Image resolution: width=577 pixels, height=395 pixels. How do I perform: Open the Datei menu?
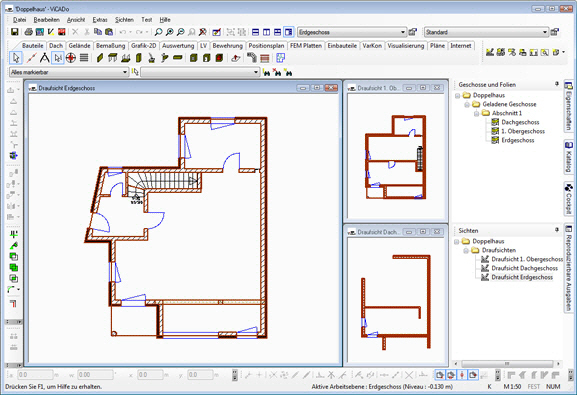click(x=20, y=20)
